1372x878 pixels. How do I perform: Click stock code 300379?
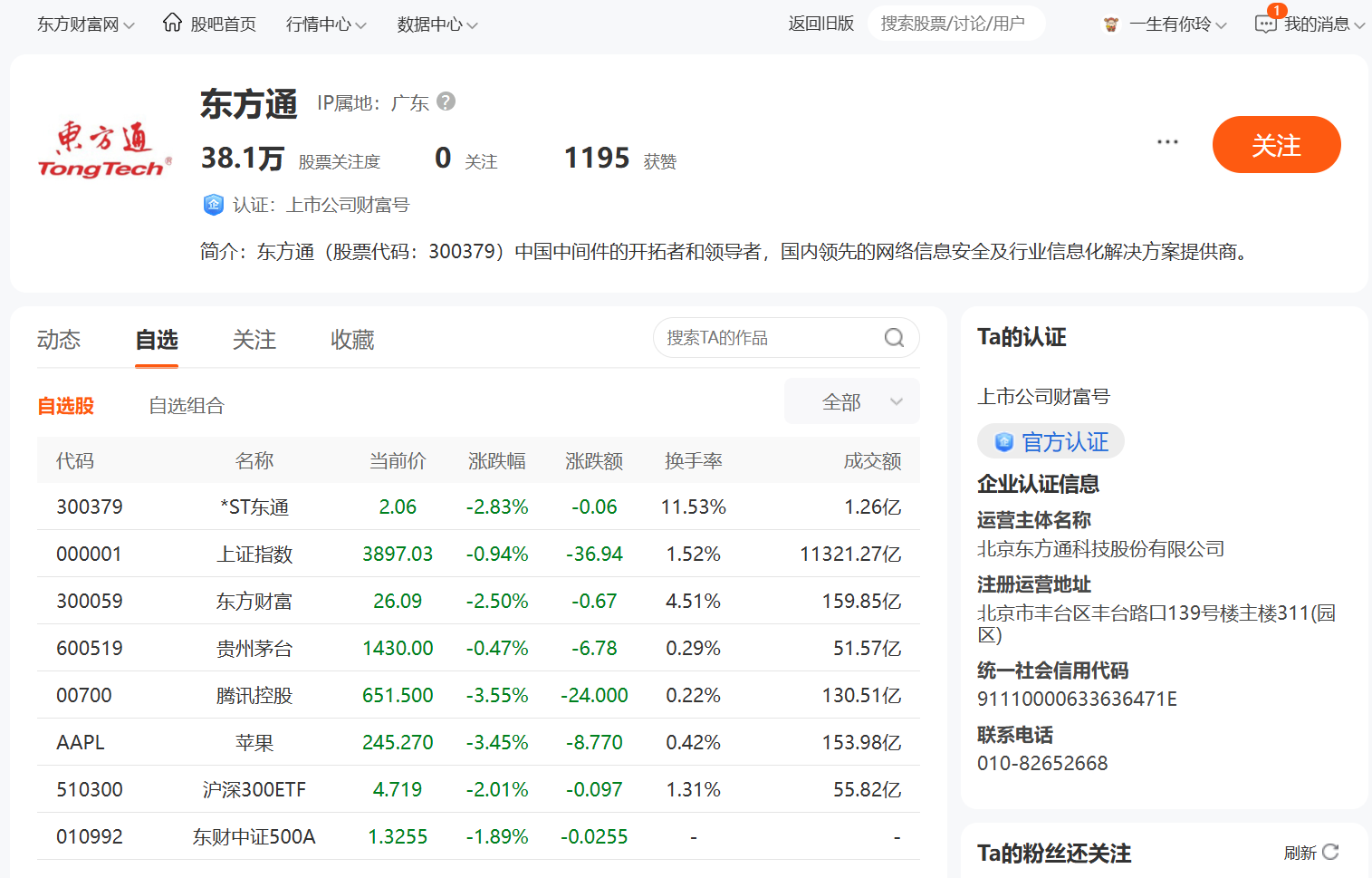(x=90, y=507)
